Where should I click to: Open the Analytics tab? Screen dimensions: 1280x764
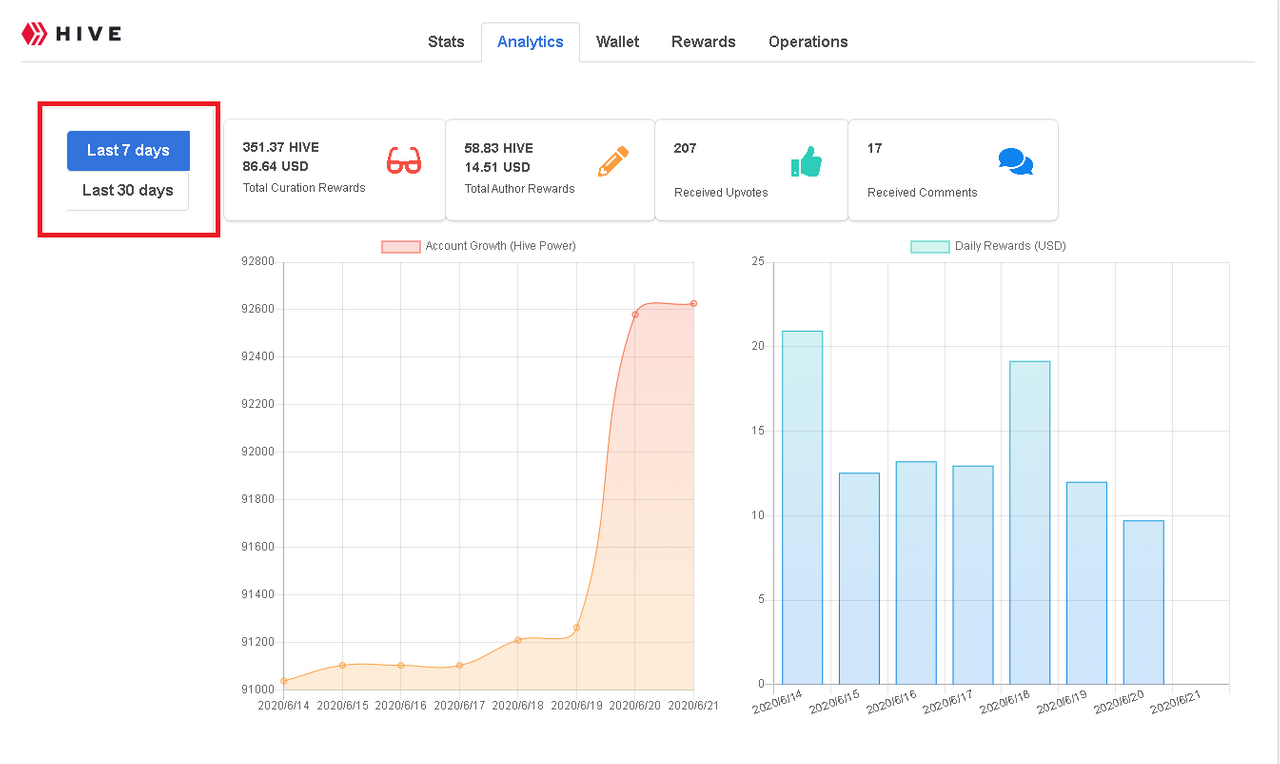[530, 42]
